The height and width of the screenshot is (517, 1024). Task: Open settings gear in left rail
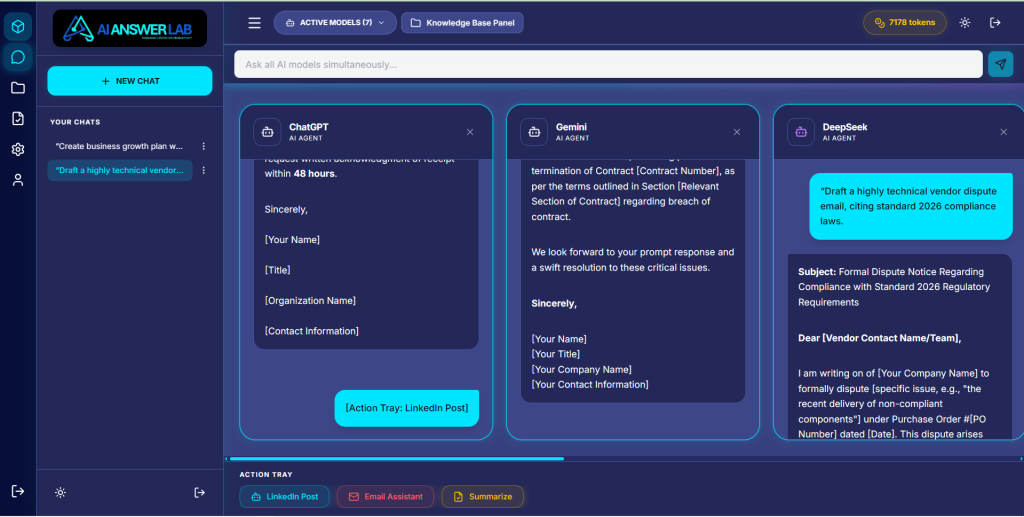18,150
